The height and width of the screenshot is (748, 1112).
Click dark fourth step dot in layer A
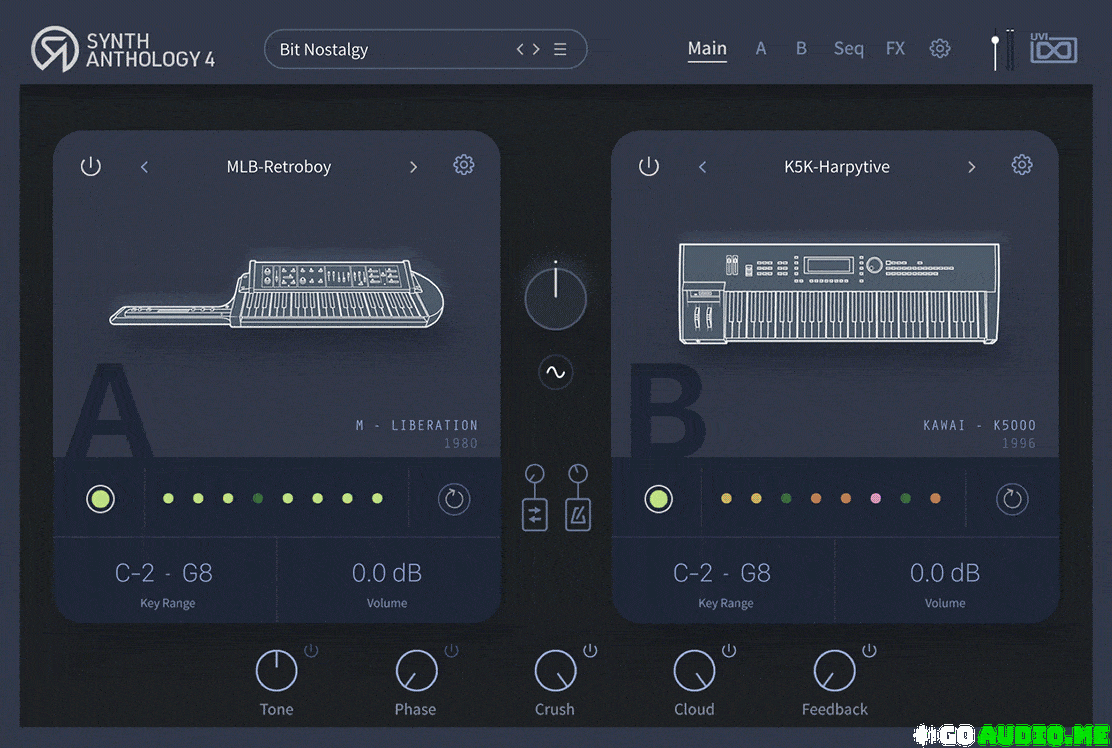tap(257, 498)
